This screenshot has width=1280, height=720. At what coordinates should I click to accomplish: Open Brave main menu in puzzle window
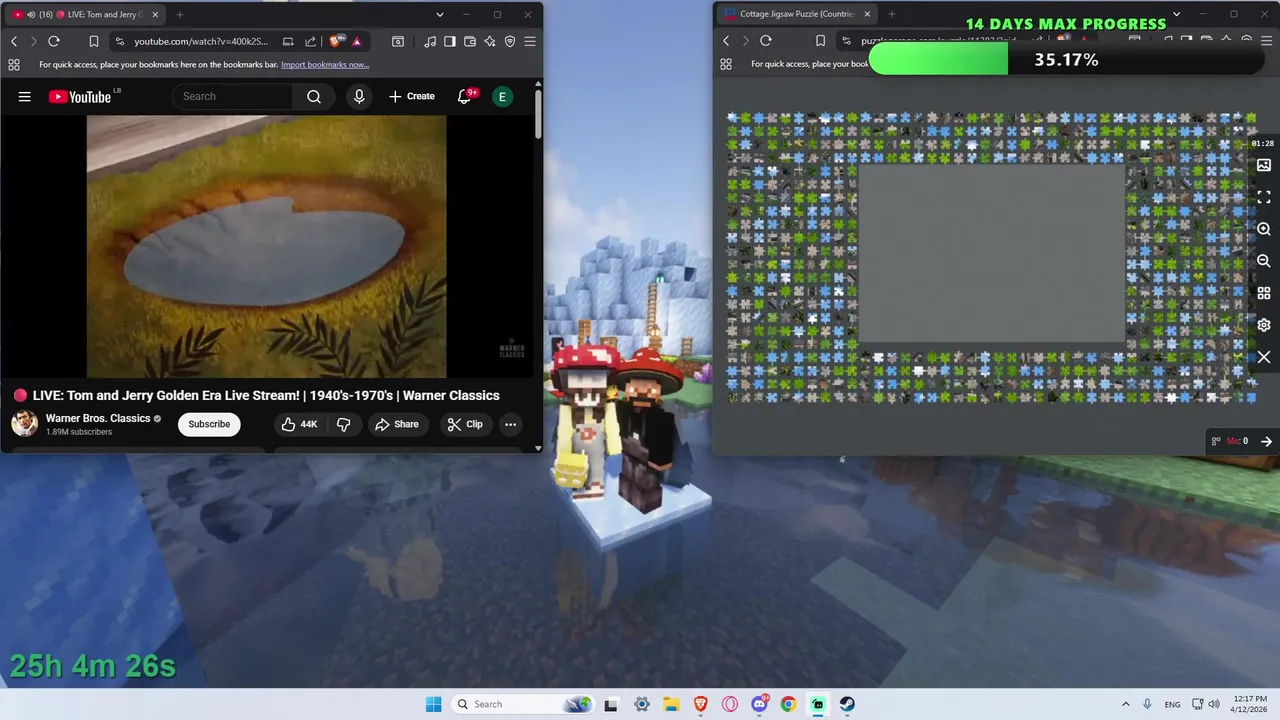[x=1266, y=40]
